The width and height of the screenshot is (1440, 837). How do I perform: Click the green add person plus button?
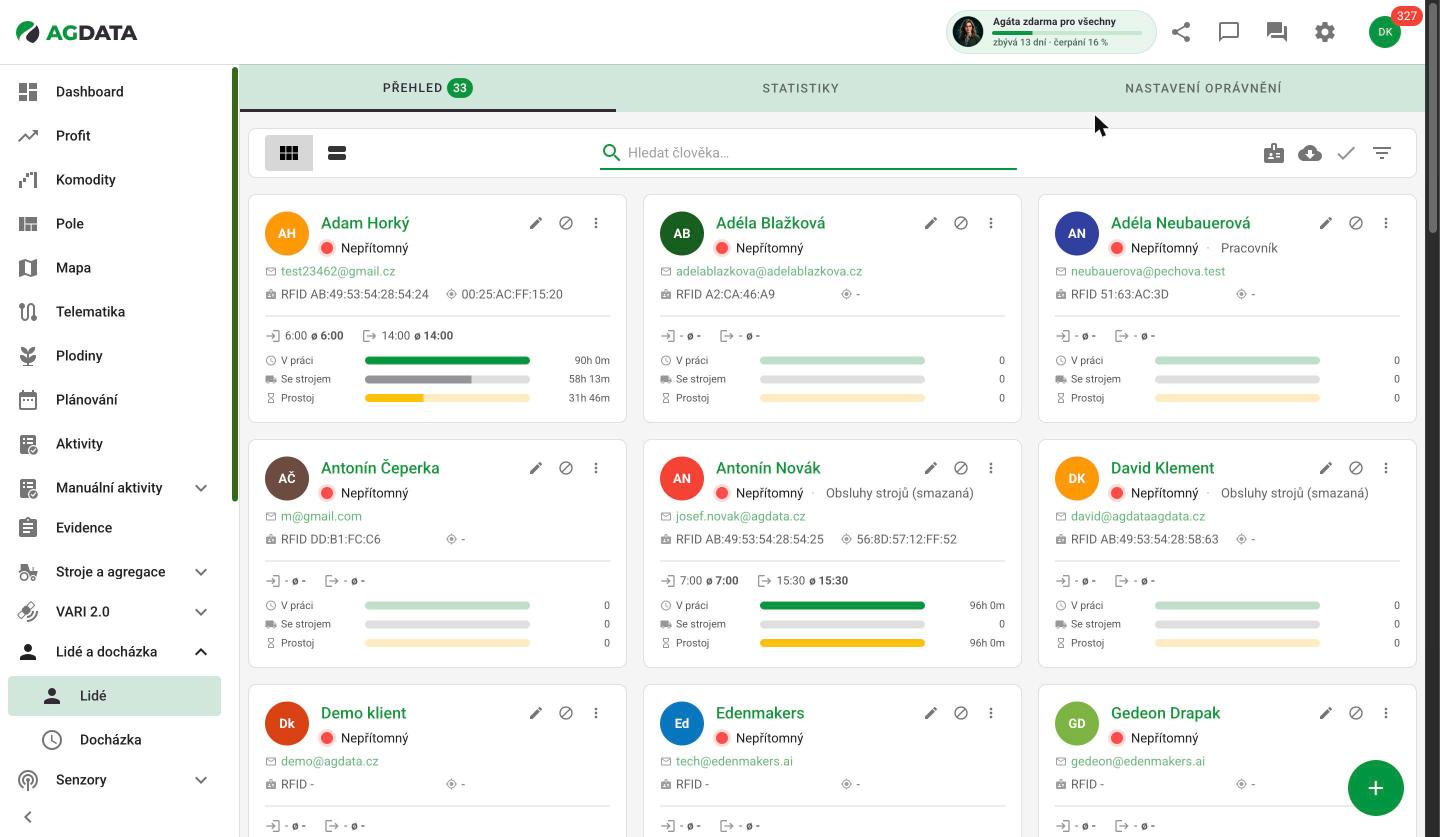pos(1376,788)
